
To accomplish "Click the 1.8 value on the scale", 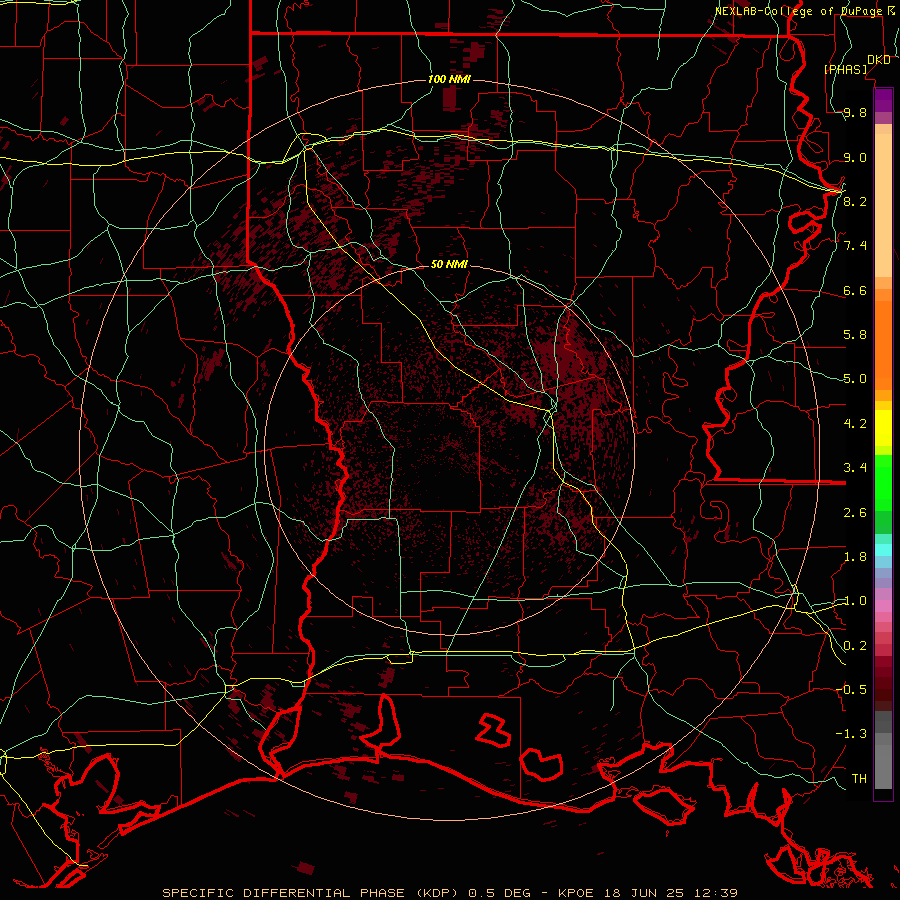I will coord(855,556).
